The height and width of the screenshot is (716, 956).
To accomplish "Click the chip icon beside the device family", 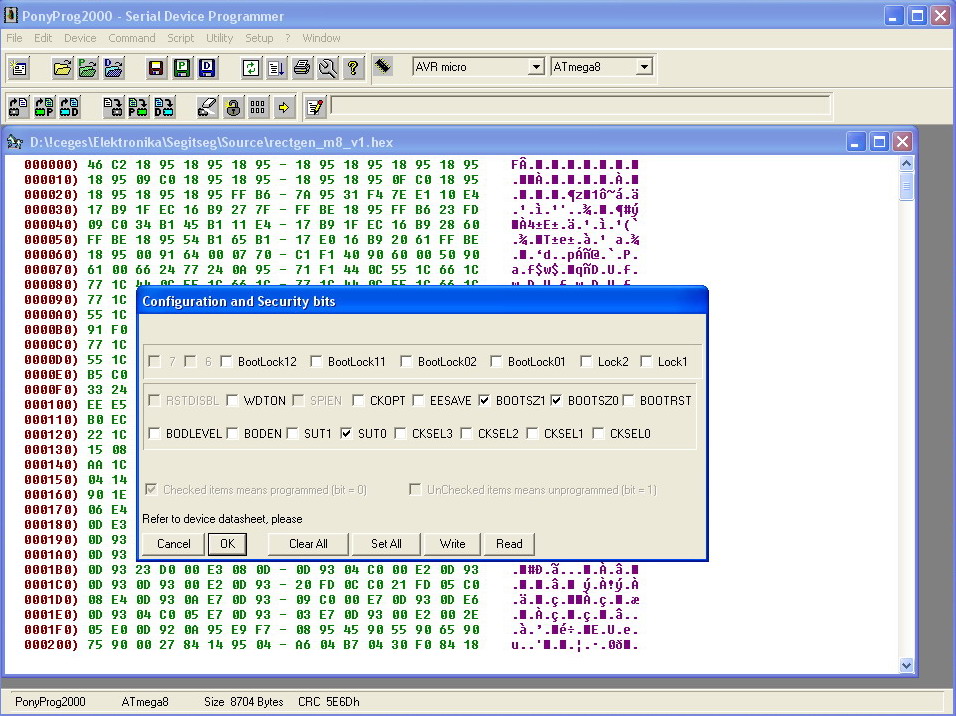I will click(383, 66).
